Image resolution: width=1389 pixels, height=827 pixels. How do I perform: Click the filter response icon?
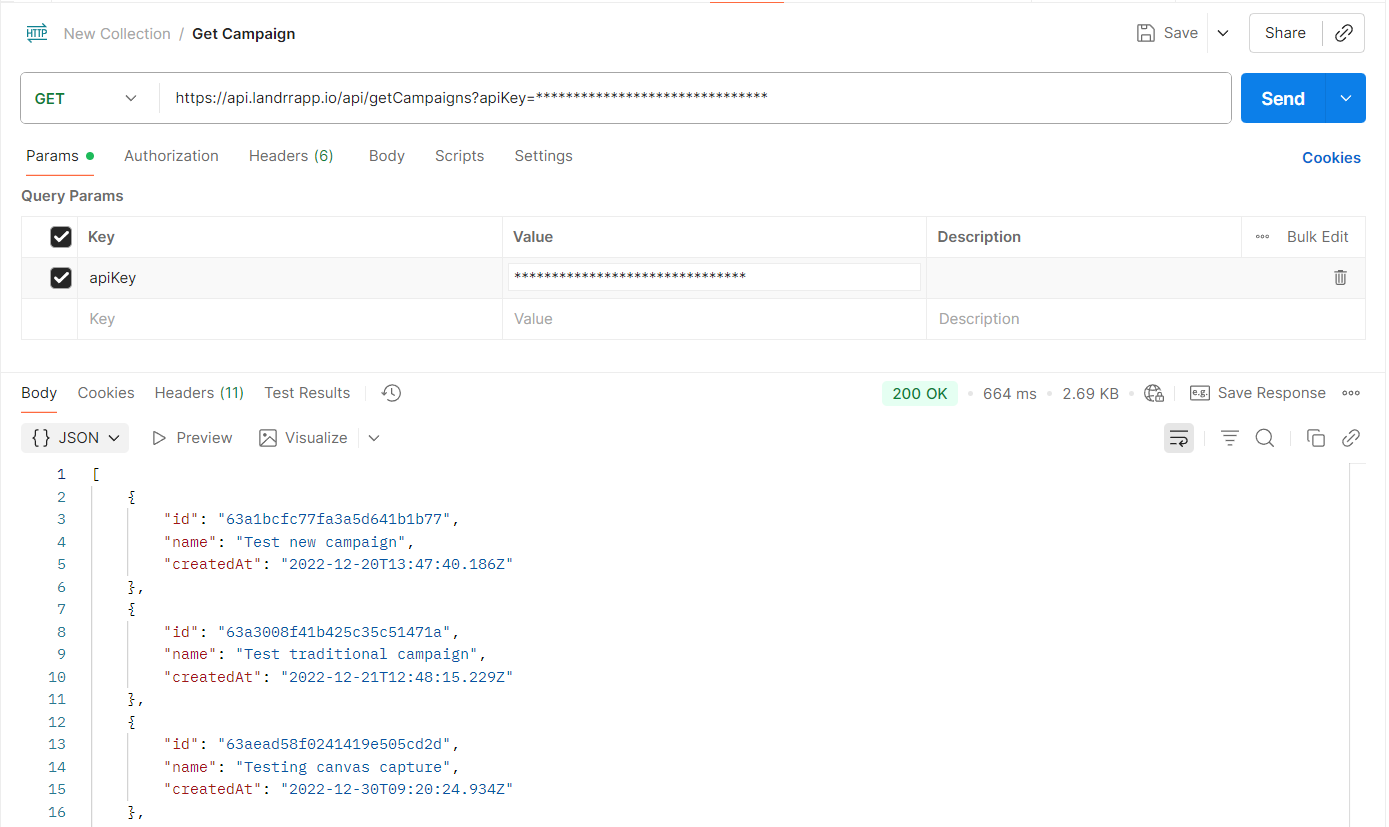click(1229, 438)
